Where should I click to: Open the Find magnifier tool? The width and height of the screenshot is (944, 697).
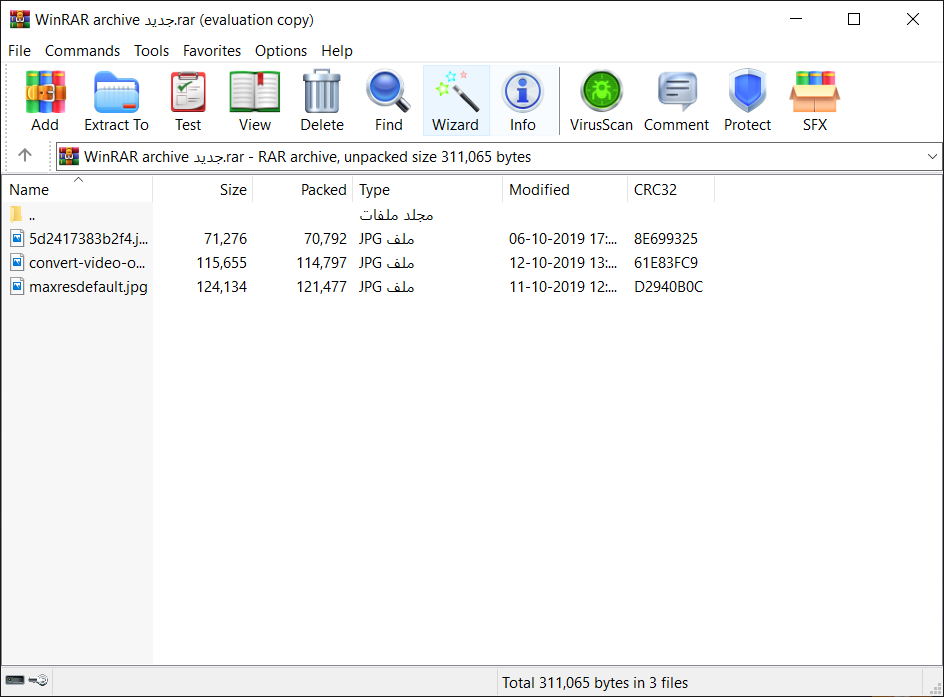[388, 91]
